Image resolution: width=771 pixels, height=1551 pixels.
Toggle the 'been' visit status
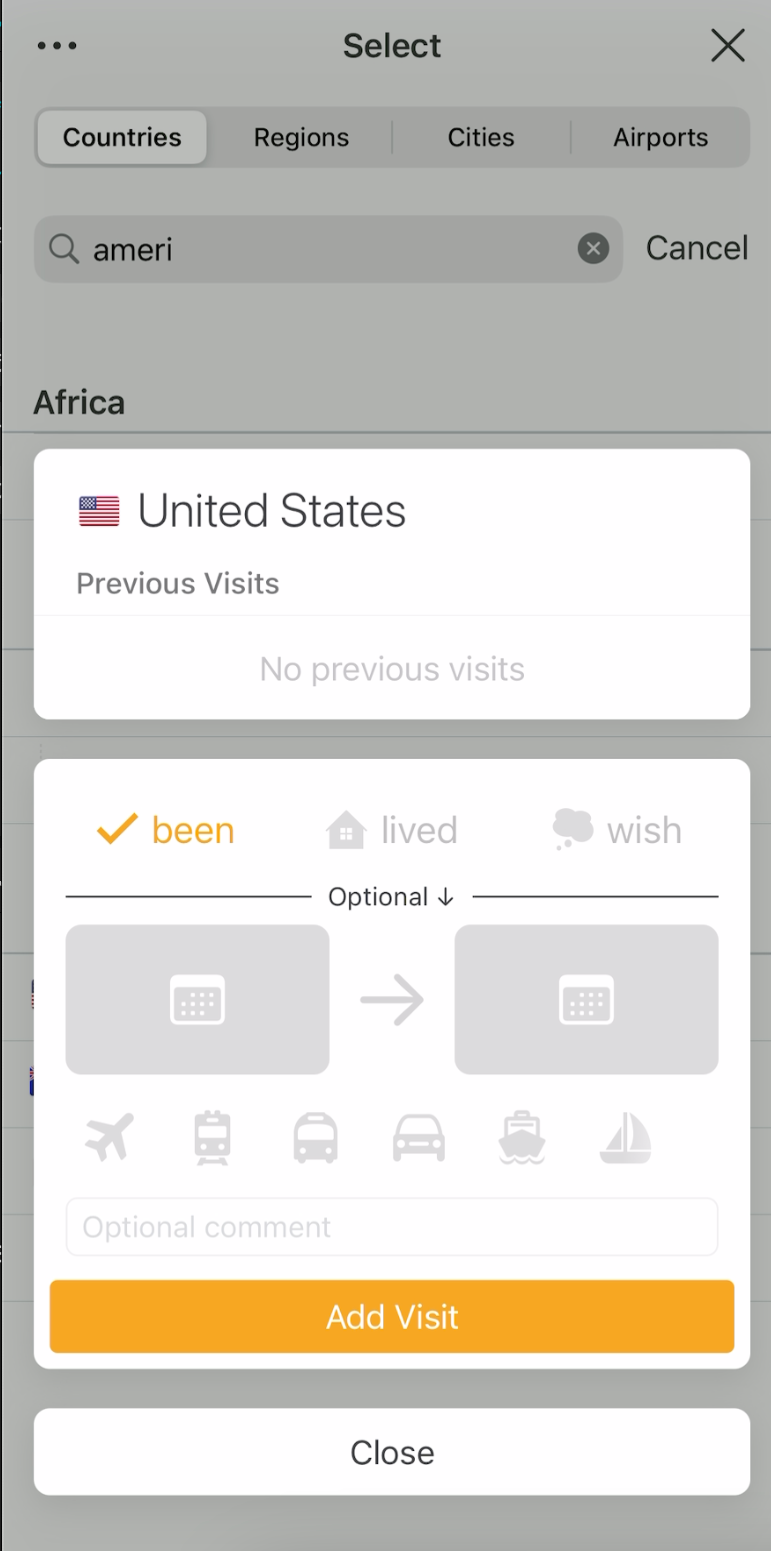tap(166, 830)
